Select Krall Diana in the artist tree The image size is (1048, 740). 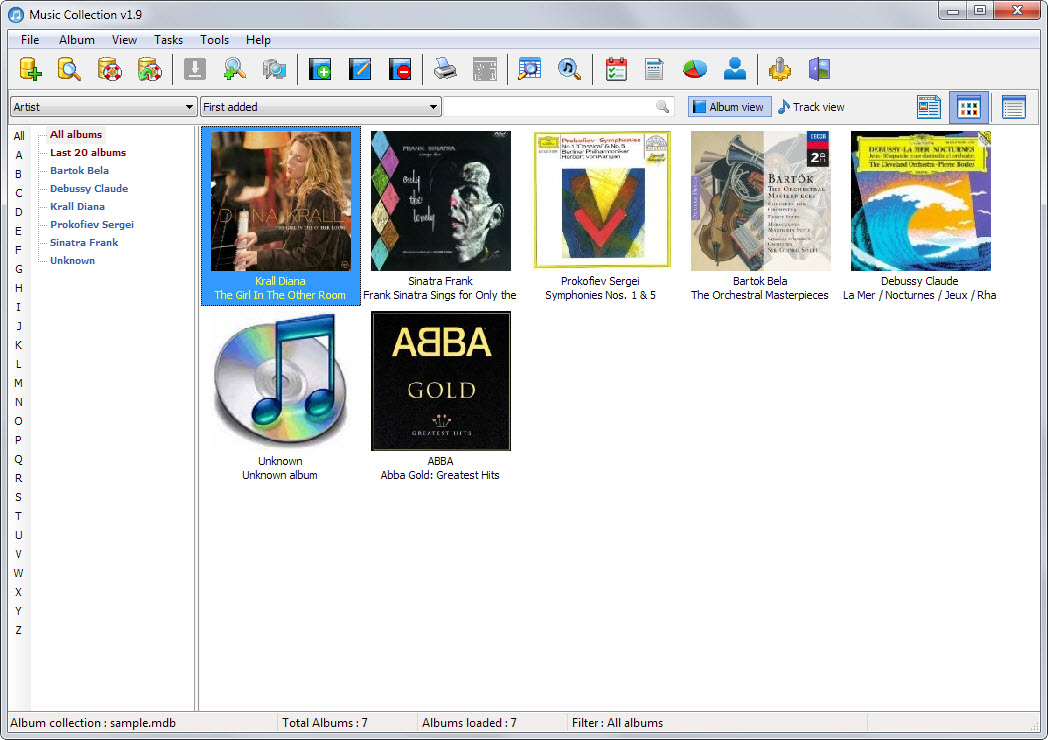click(x=78, y=207)
